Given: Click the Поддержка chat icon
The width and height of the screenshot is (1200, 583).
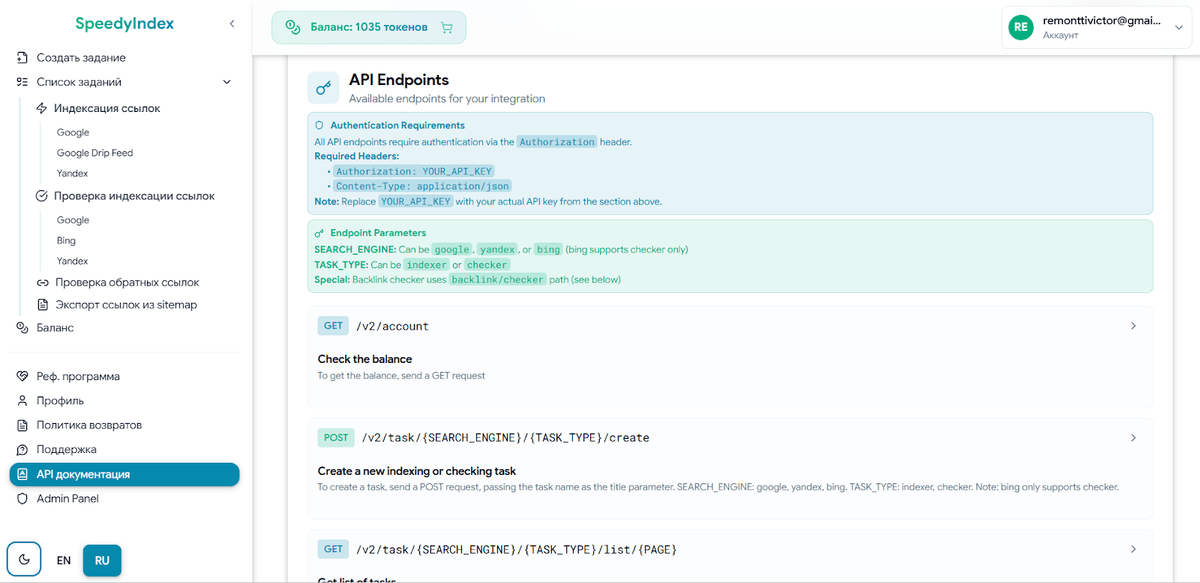Looking at the screenshot, I should (x=22, y=450).
